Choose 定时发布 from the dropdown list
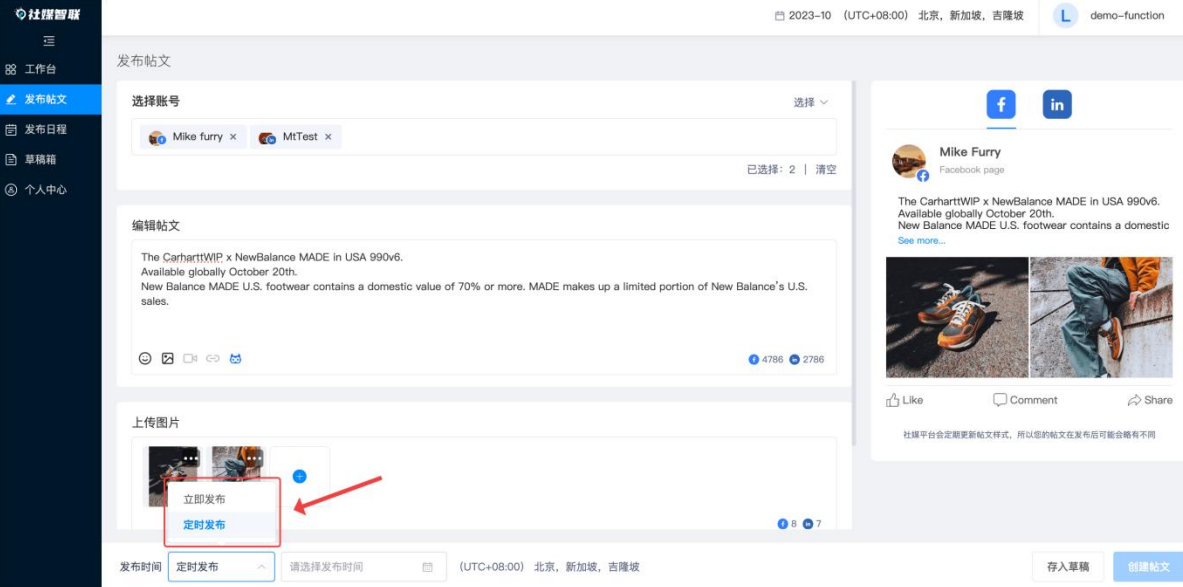This screenshot has width=1183, height=587. pyautogui.click(x=204, y=525)
